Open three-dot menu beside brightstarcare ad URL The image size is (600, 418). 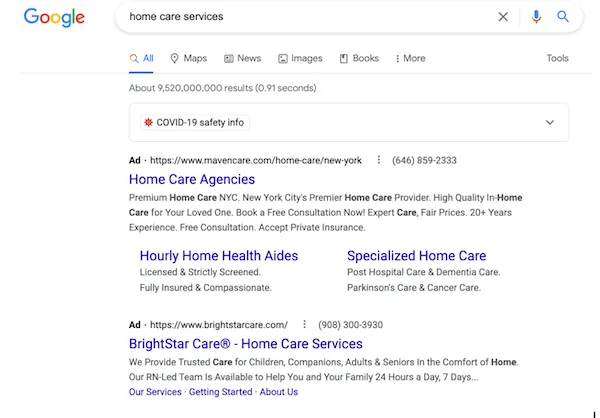[303, 325]
